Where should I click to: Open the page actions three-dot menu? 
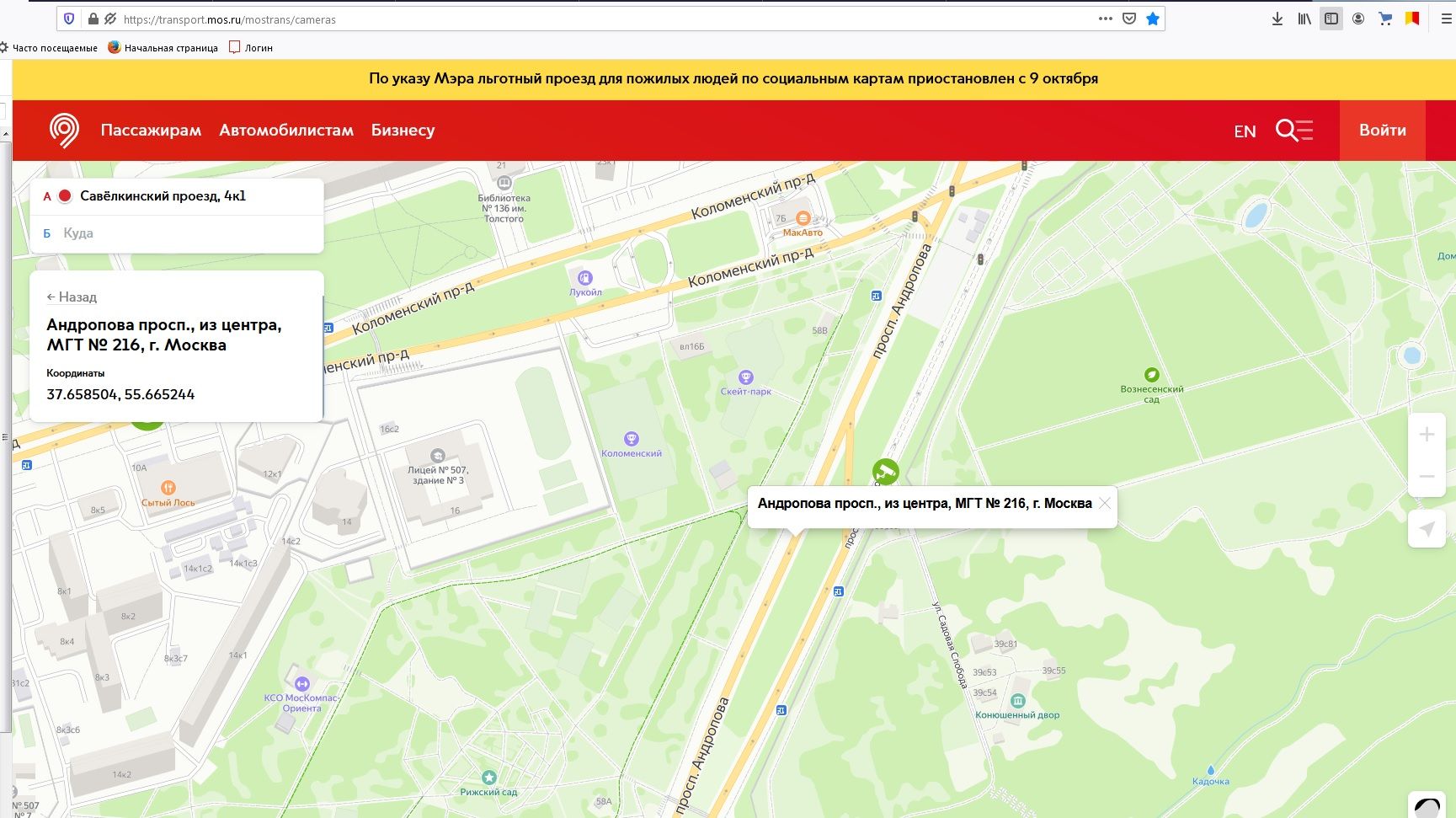1105,19
